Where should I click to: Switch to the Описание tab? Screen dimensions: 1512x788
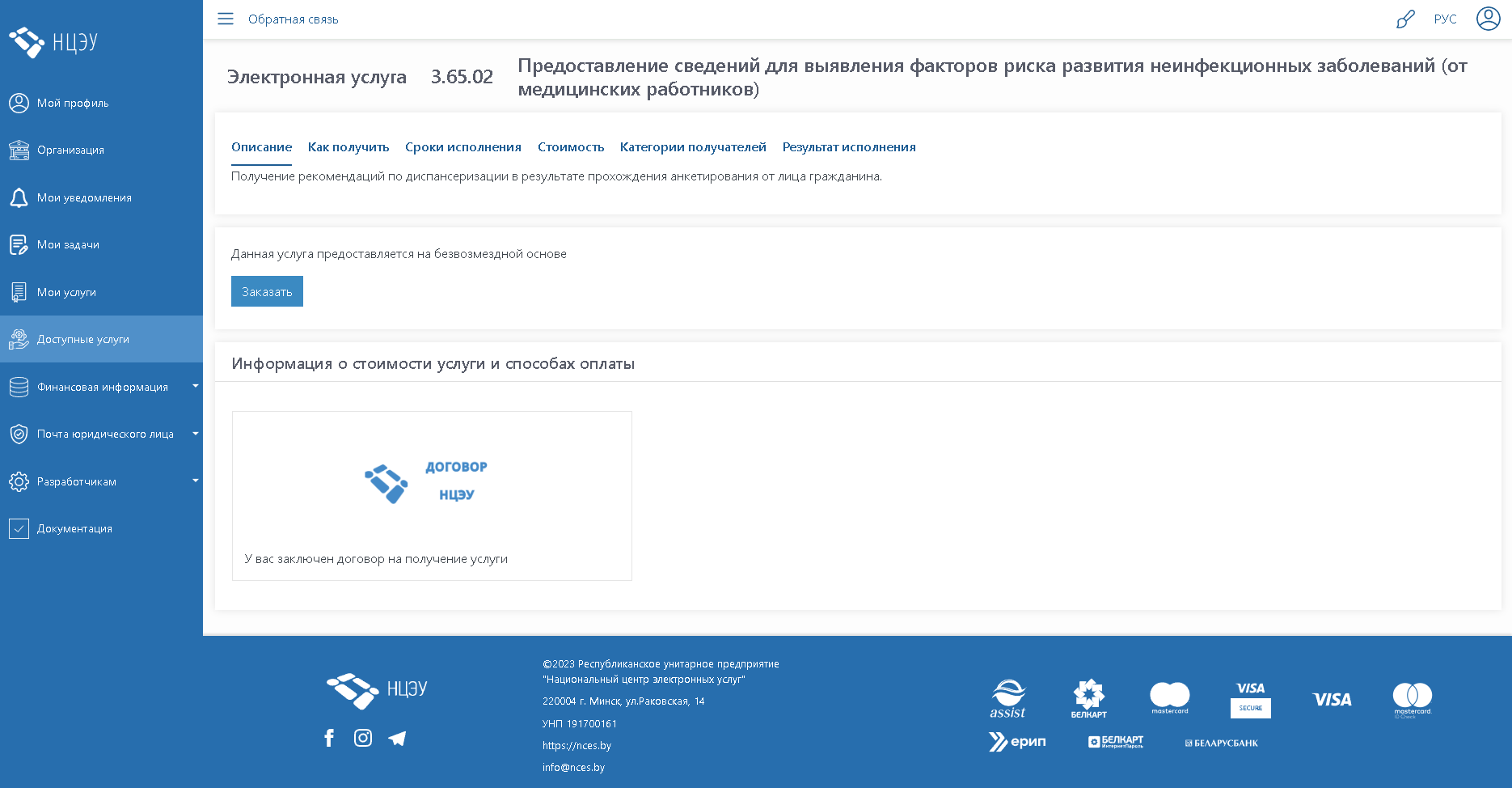[x=262, y=147]
